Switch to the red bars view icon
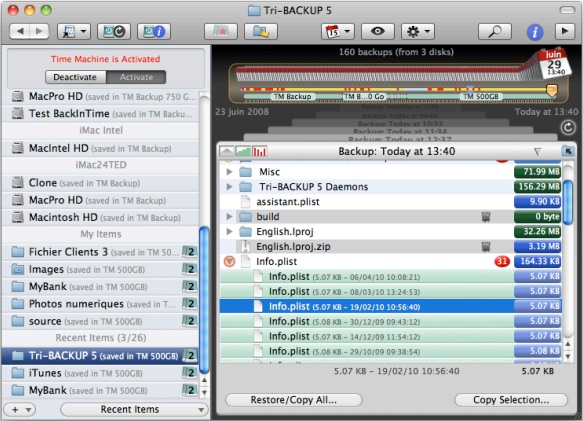583x421 pixels. [260, 151]
